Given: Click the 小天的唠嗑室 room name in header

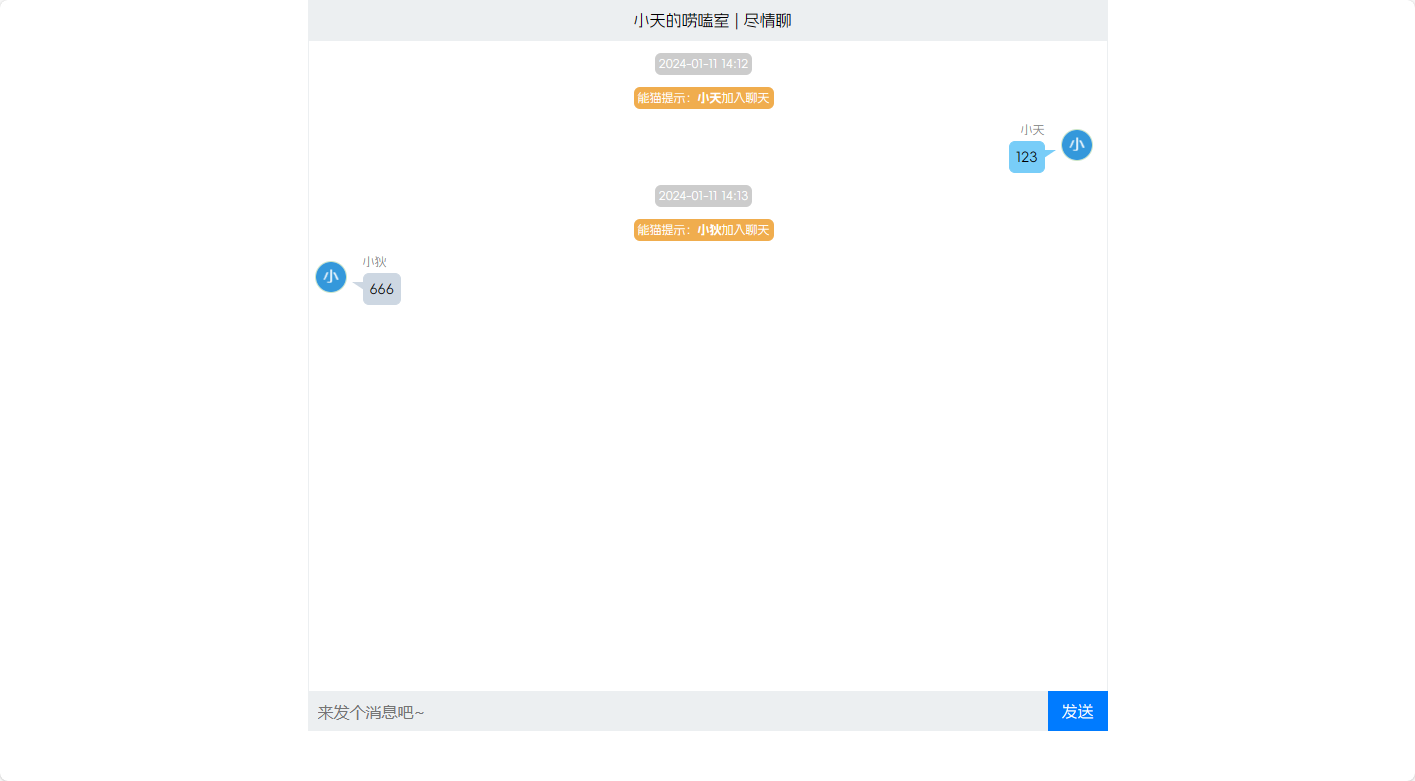Looking at the screenshot, I should pyautogui.click(x=681, y=21).
